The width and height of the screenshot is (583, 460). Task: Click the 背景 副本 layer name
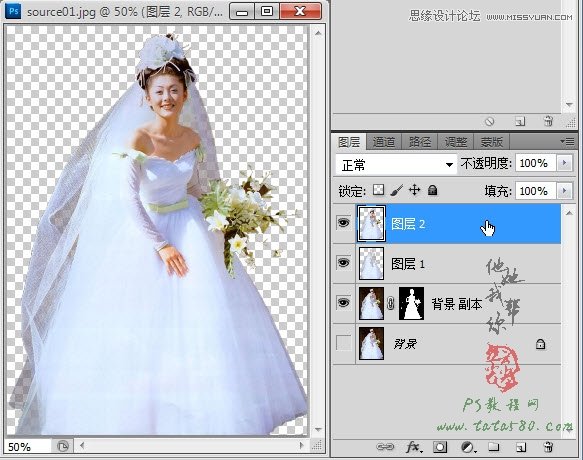[x=457, y=304]
